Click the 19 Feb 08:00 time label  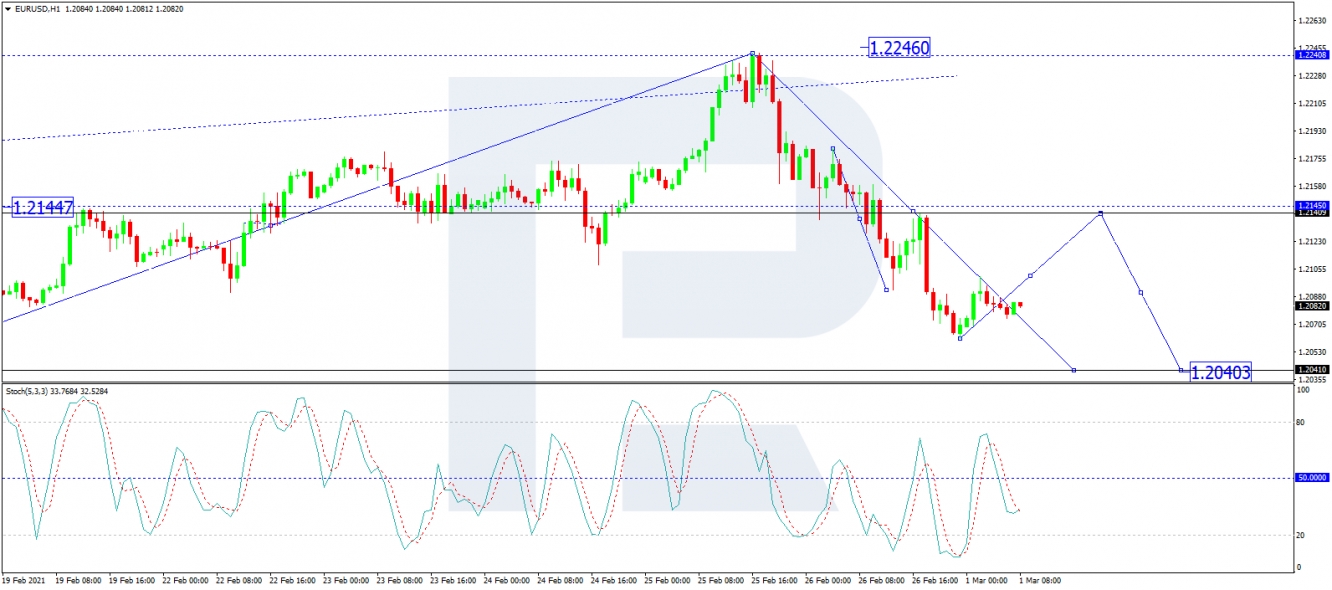77,579
